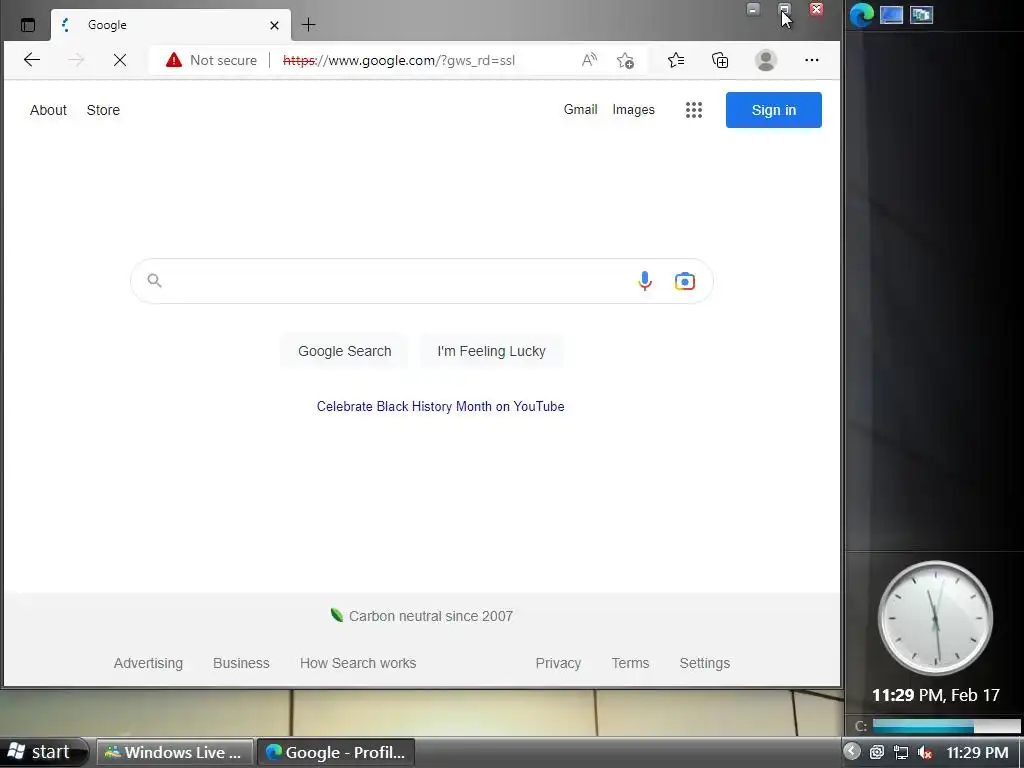Select the Google tab
The width and height of the screenshot is (1024, 768).
(x=171, y=25)
